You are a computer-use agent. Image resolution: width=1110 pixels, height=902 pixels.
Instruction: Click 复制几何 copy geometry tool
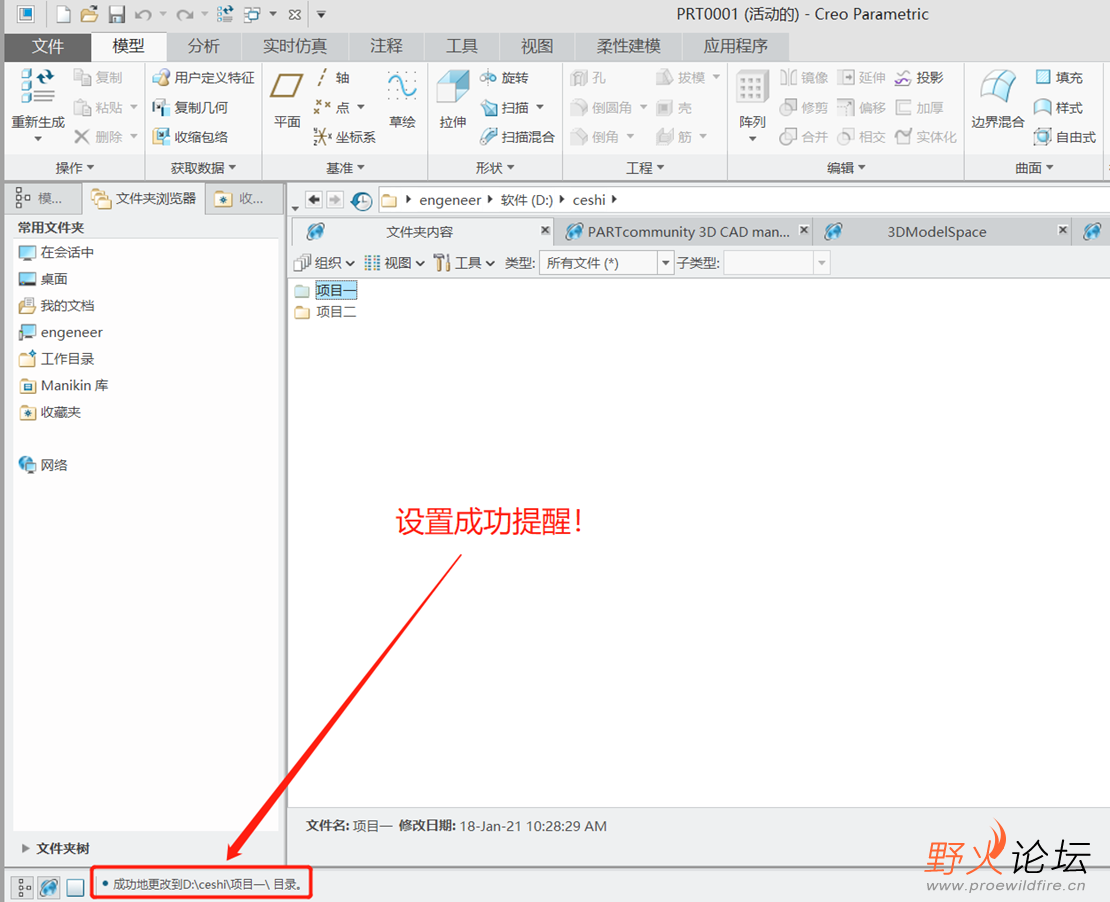click(x=190, y=108)
